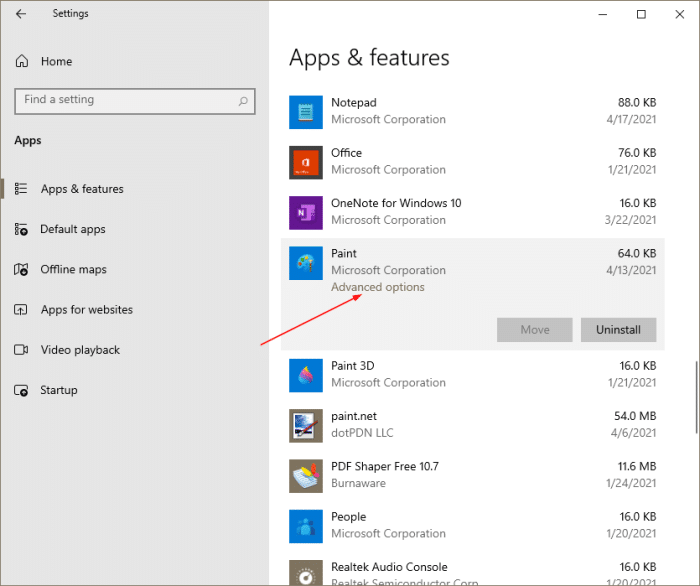Select PDF Shaper Free 10.7 entry
700x586 pixels.
pos(385,466)
